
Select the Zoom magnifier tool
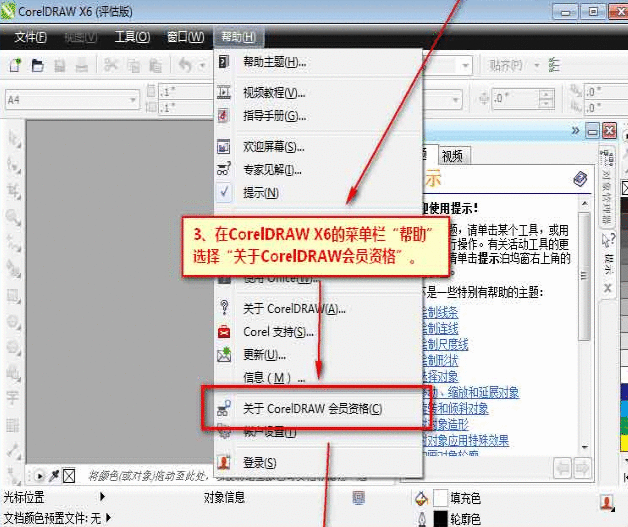[14, 218]
